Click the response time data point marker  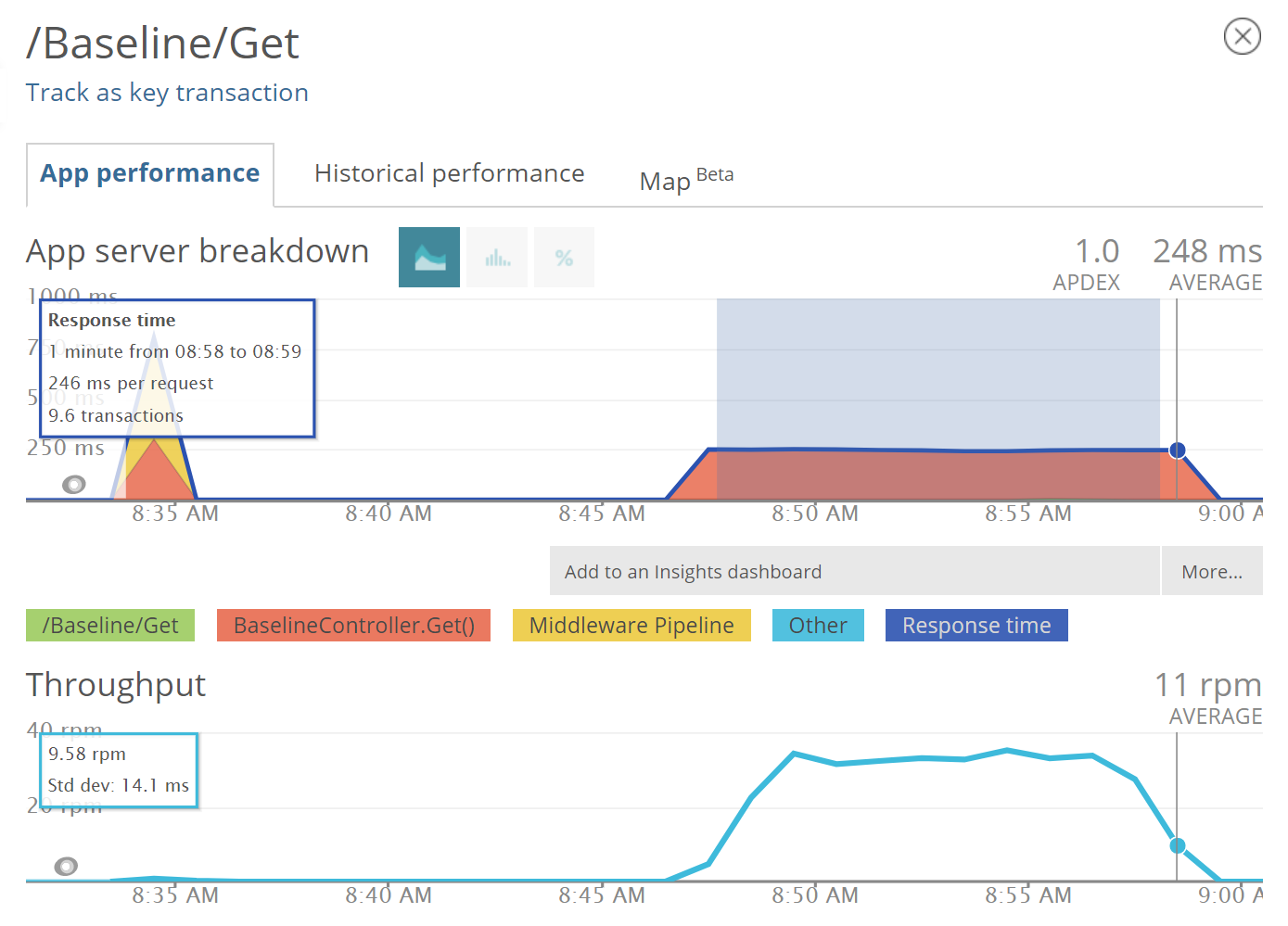pyautogui.click(x=1177, y=450)
